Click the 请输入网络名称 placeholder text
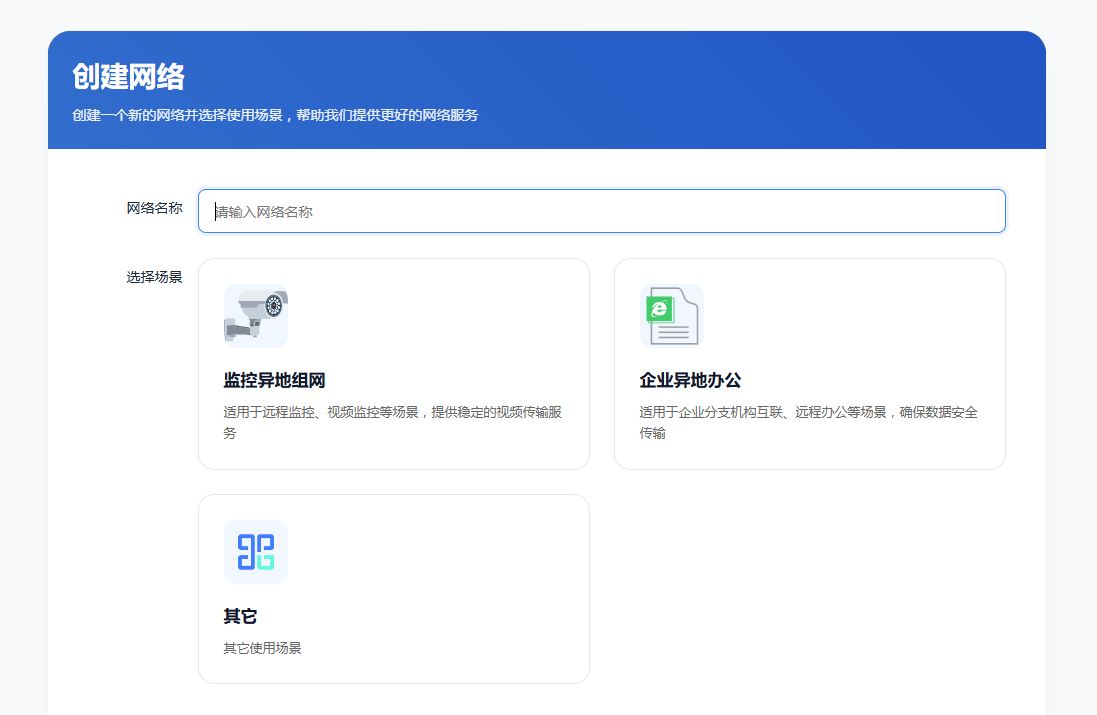 coord(265,212)
